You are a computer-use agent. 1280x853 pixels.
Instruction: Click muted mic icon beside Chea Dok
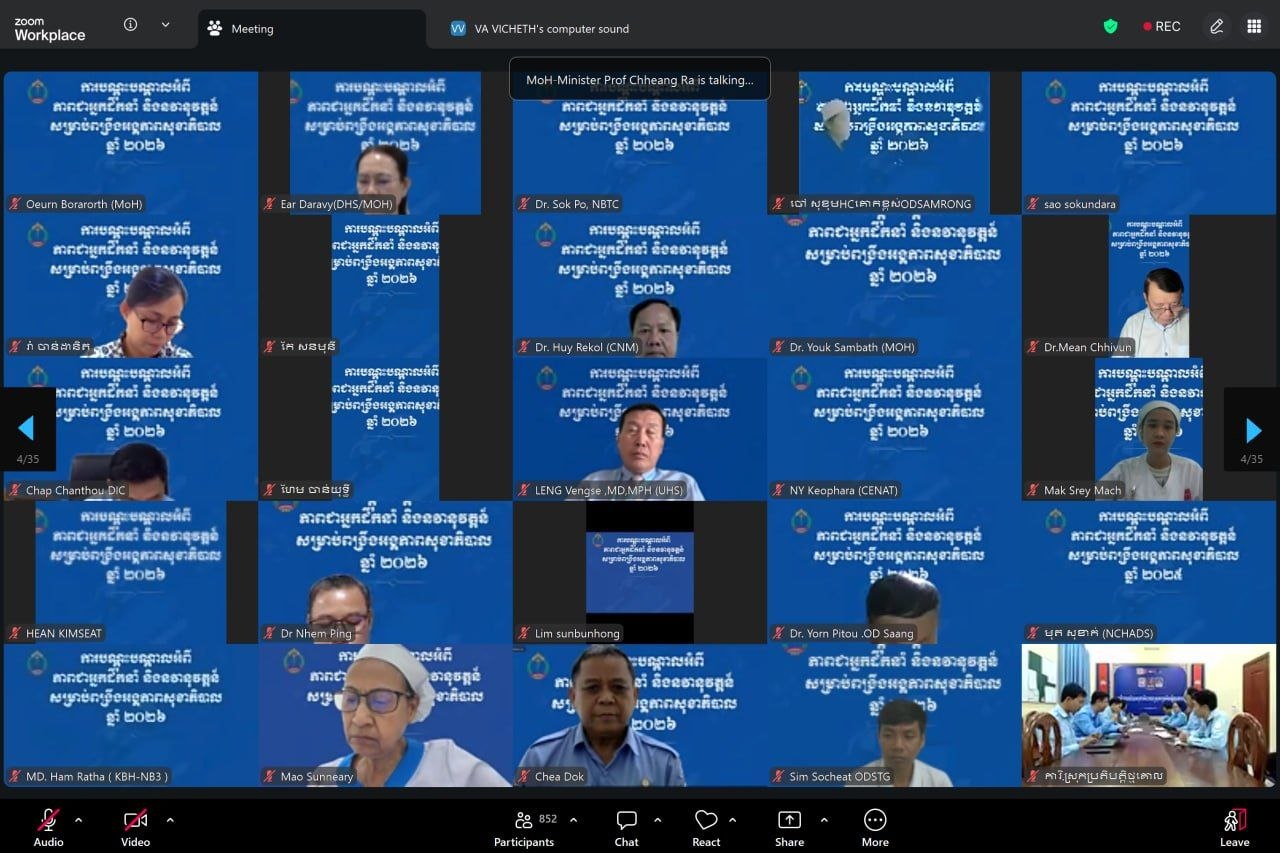524,776
